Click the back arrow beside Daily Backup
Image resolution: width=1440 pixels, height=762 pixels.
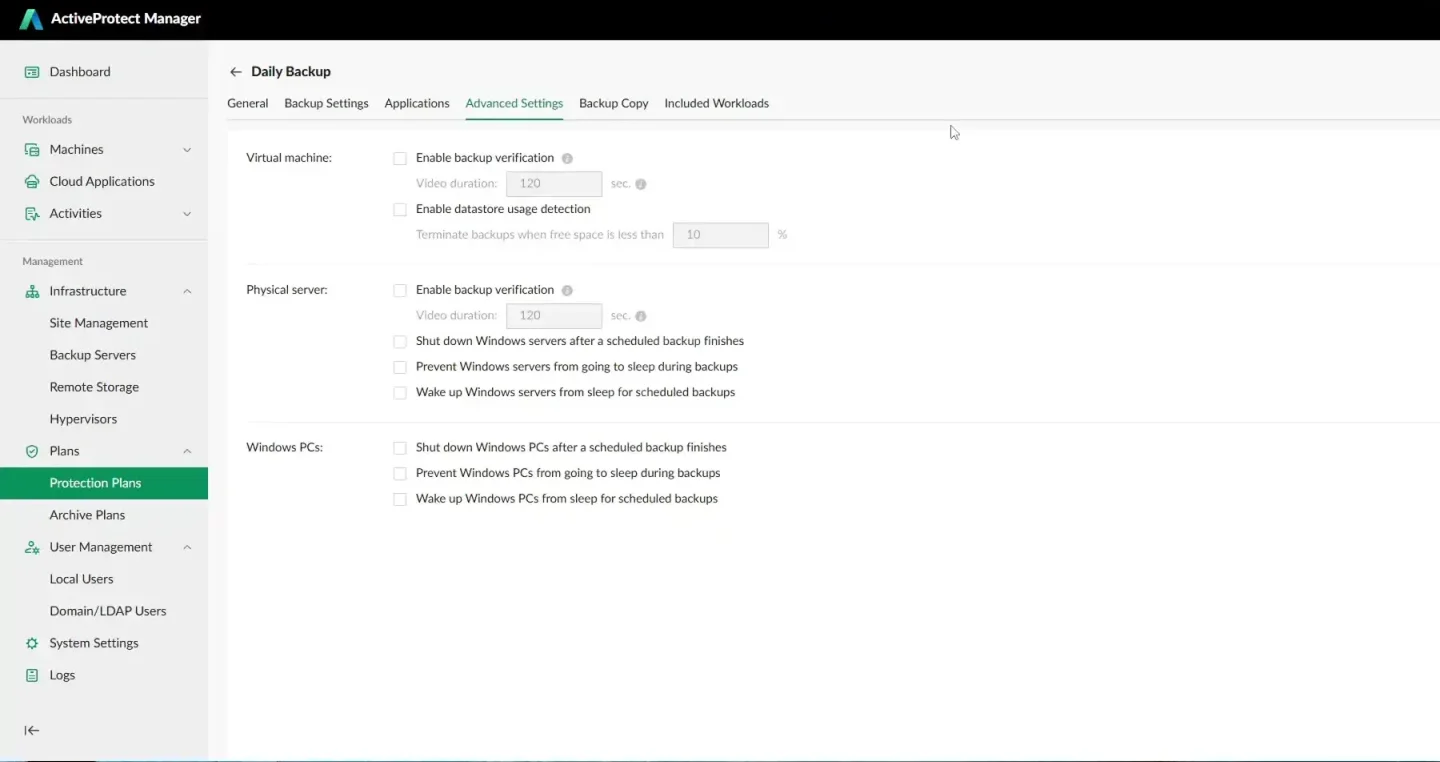235,72
